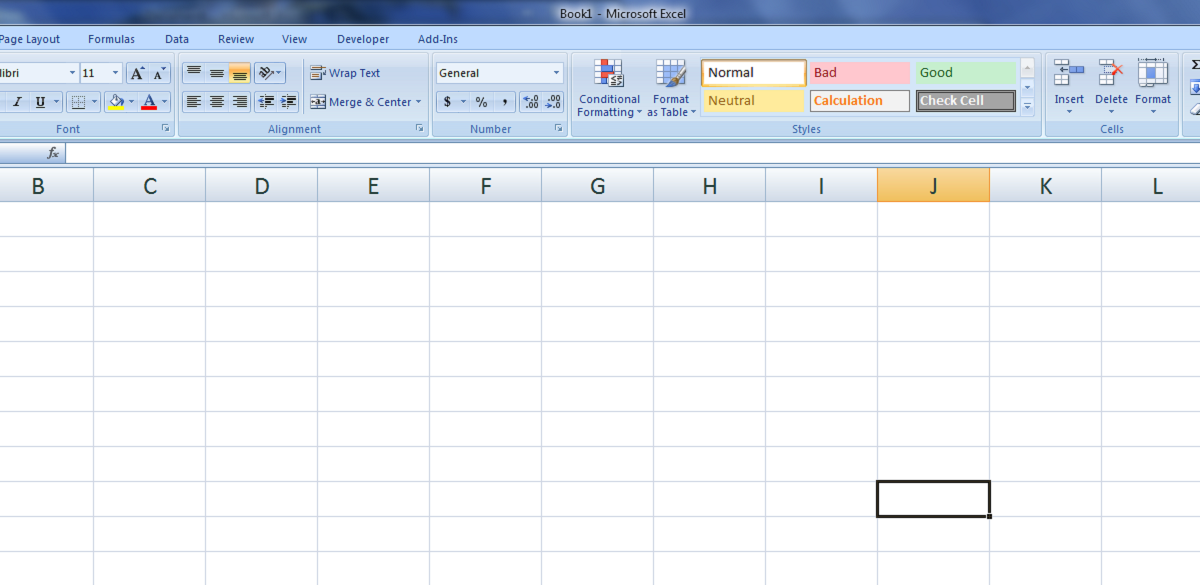This screenshot has height=585, width=1200.
Task: Apply Neutral cell style
Action: [x=754, y=101]
